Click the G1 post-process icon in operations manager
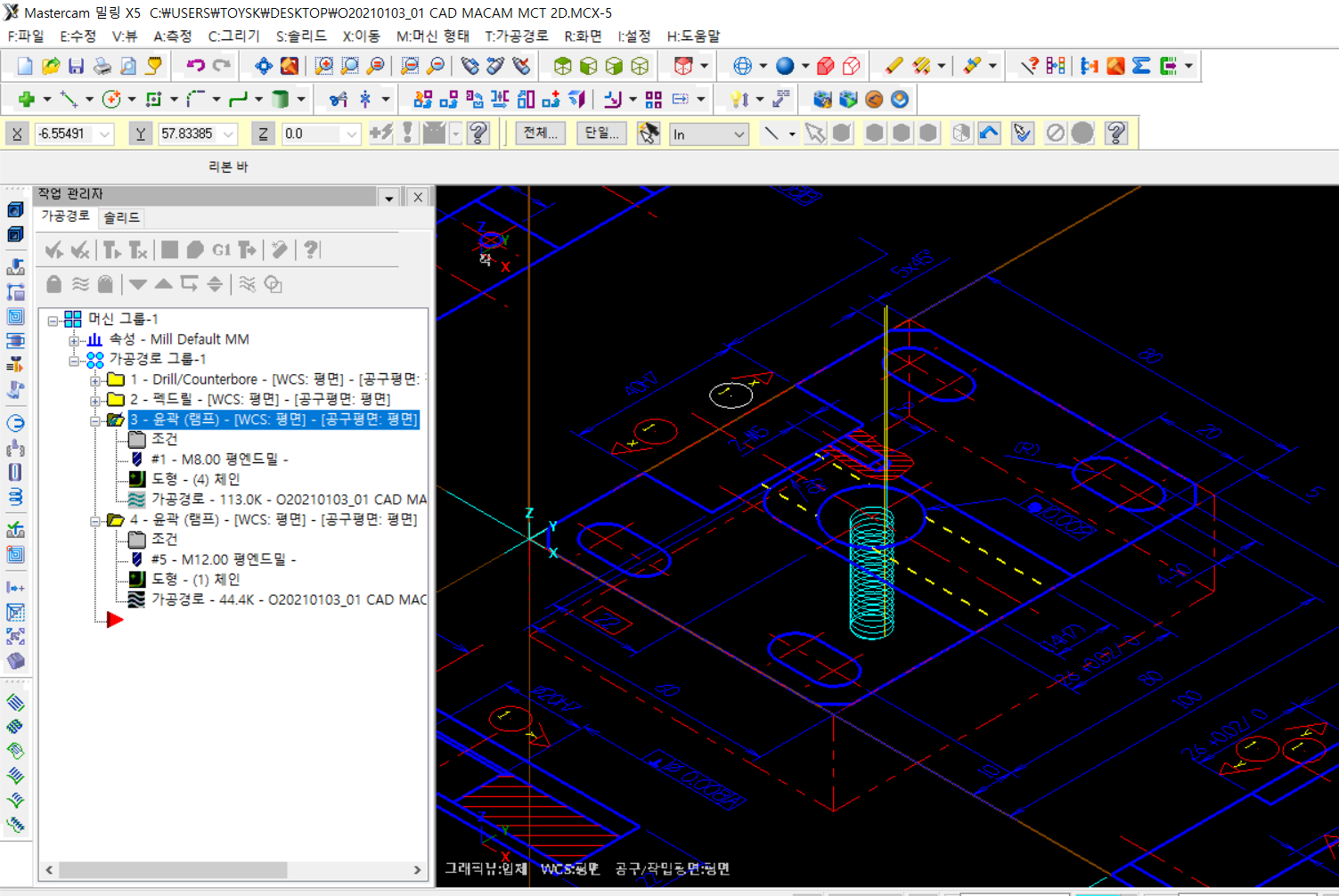The image size is (1339, 896). pyautogui.click(x=221, y=250)
